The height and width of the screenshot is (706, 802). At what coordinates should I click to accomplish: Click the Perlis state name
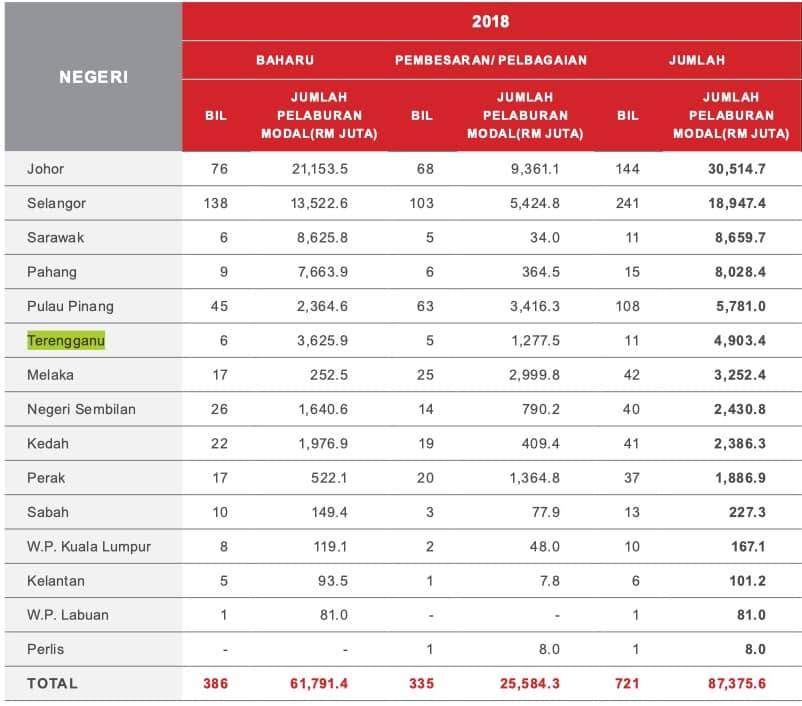tap(46, 649)
